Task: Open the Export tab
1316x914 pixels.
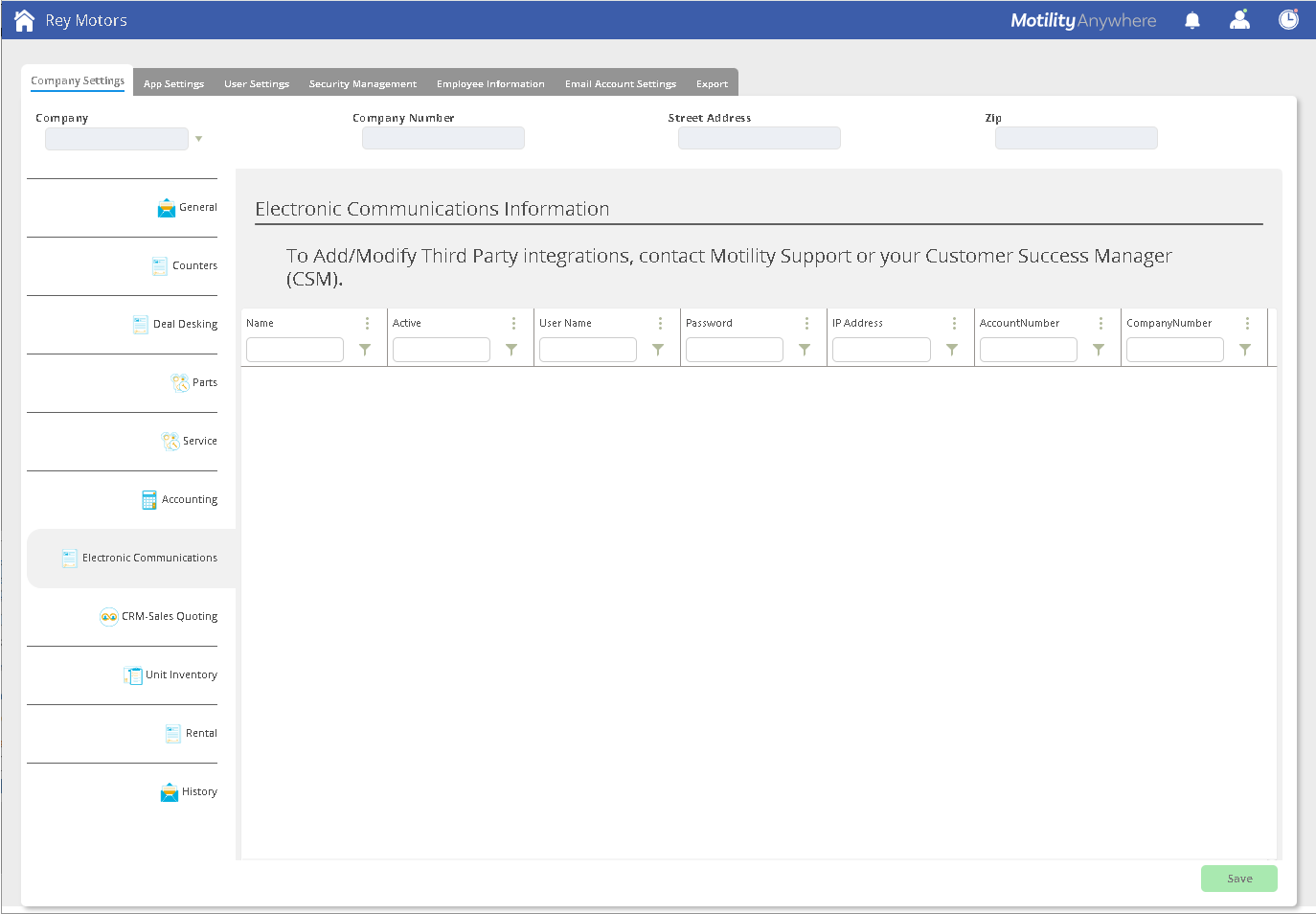Action: pyautogui.click(x=712, y=83)
